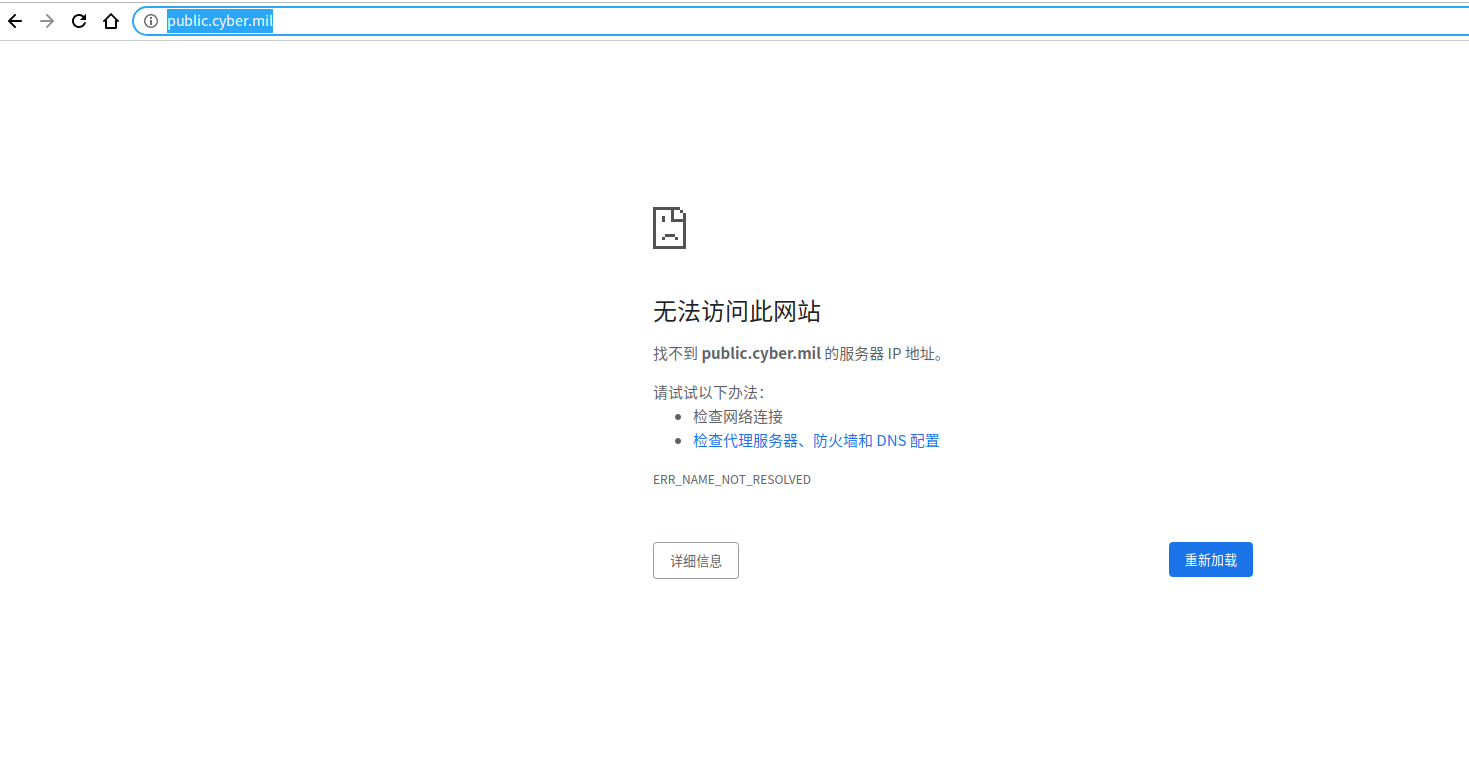Click the 无法访问此网站 heading
The height and width of the screenshot is (783, 1469).
[x=736, y=311]
